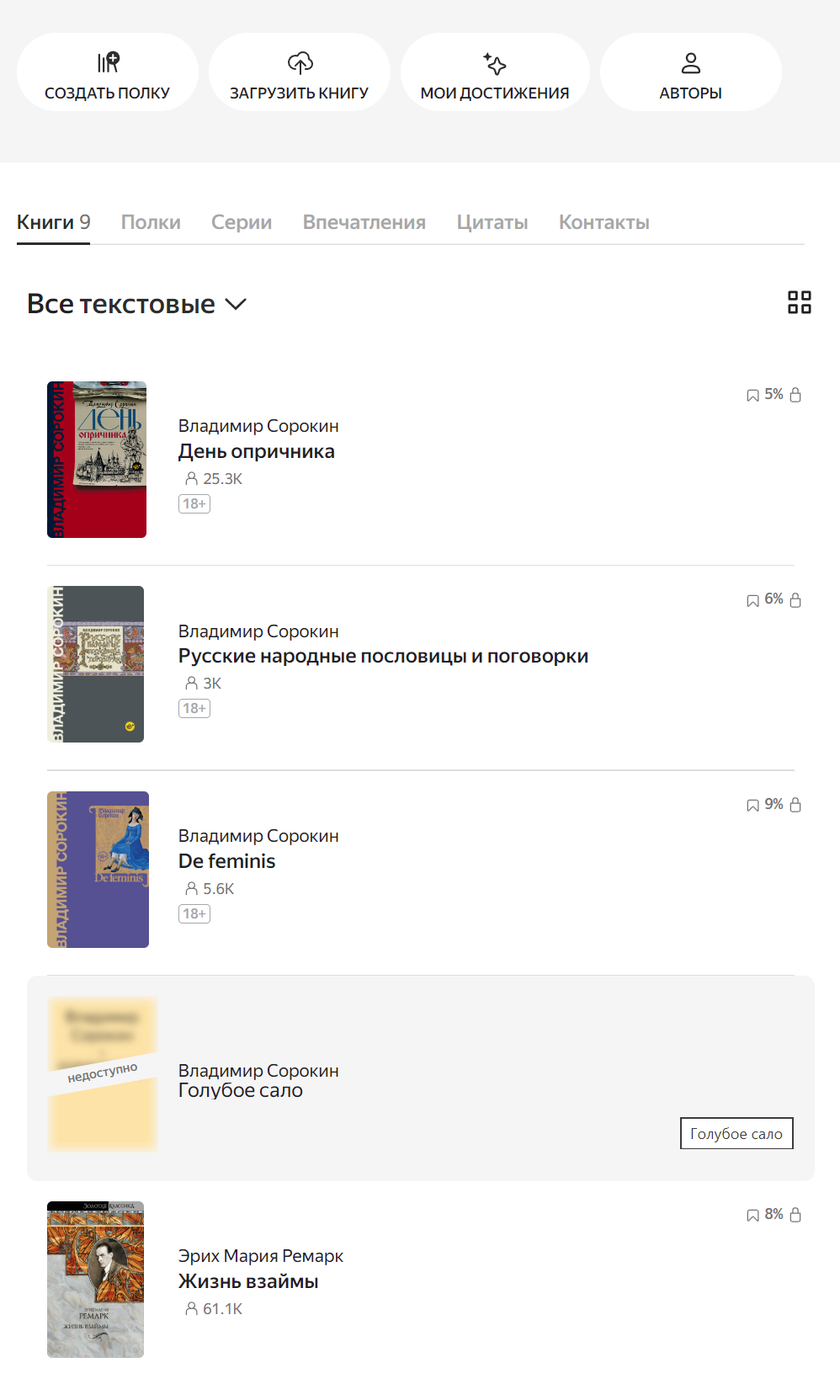This screenshot has height=1400, width=840.
Task: Click the authors person icon
Action: pos(691,63)
